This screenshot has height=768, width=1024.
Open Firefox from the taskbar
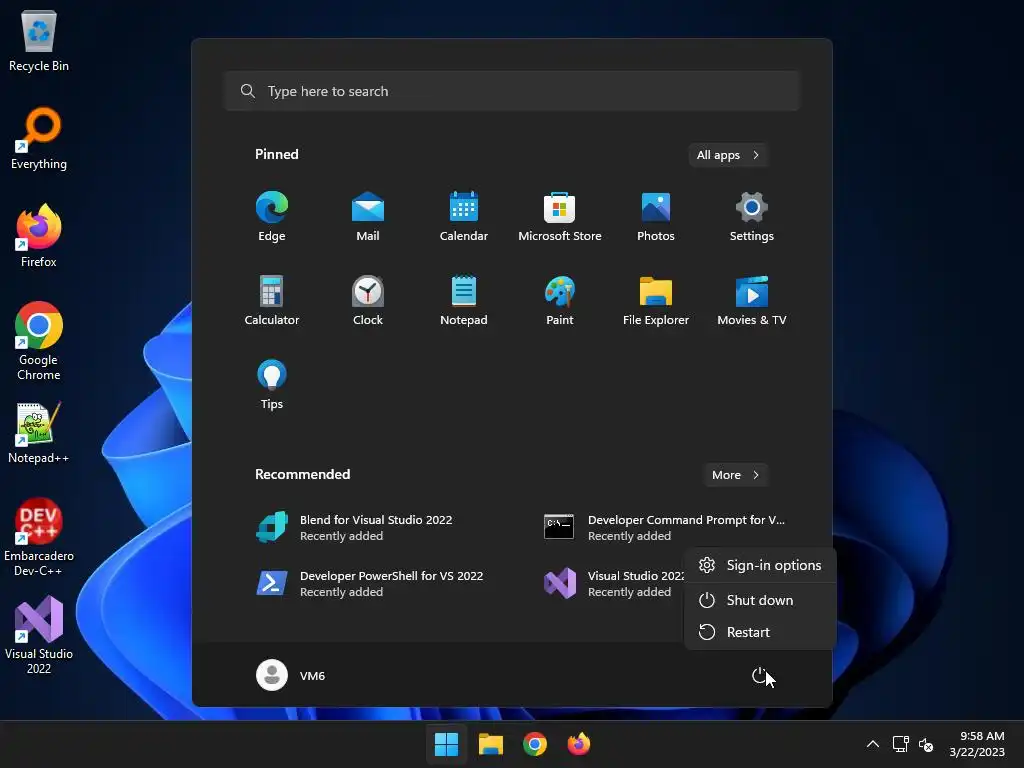click(x=579, y=744)
